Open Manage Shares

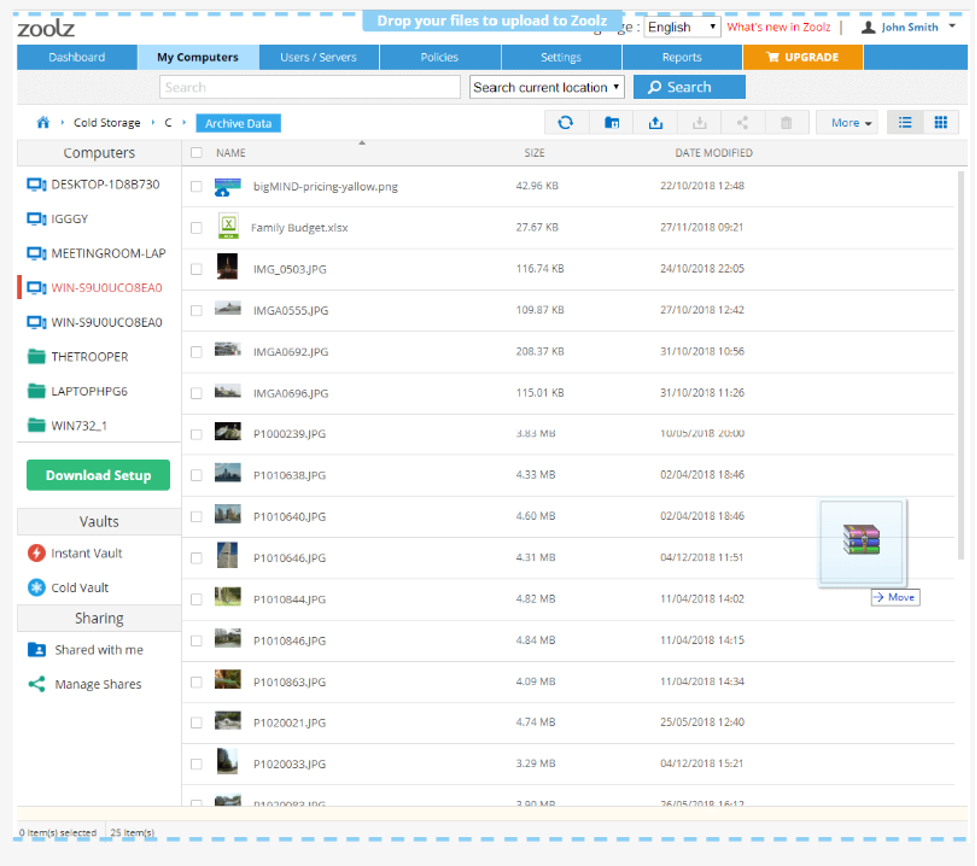point(85,684)
